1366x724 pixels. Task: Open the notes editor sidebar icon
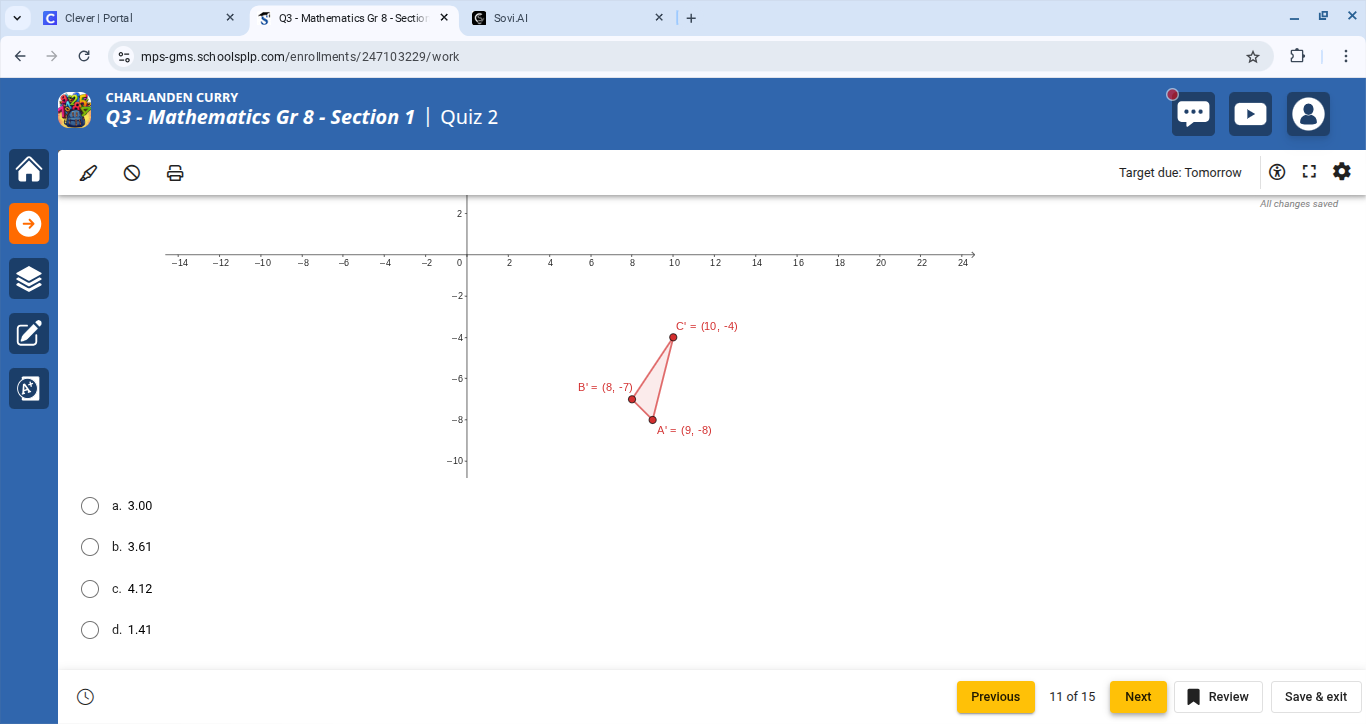point(28,334)
